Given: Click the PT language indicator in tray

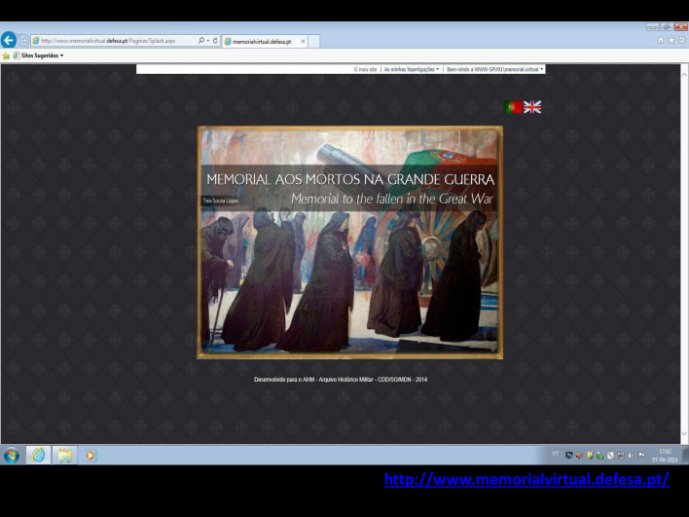Looking at the screenshot, I should coord(555,454).
